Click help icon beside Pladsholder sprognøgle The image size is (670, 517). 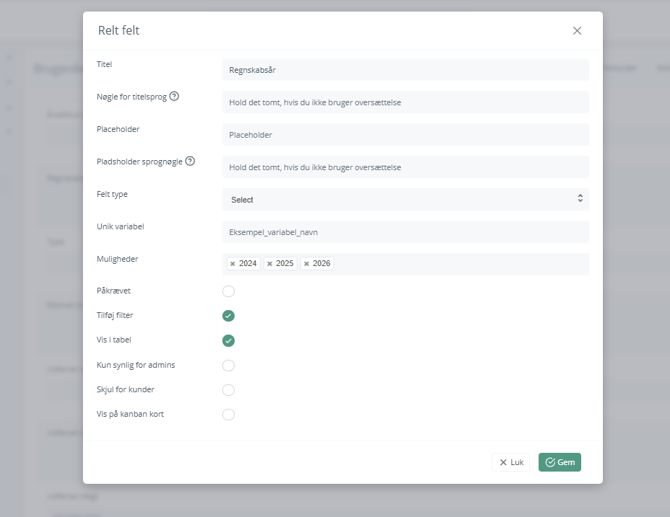point(190,161)
